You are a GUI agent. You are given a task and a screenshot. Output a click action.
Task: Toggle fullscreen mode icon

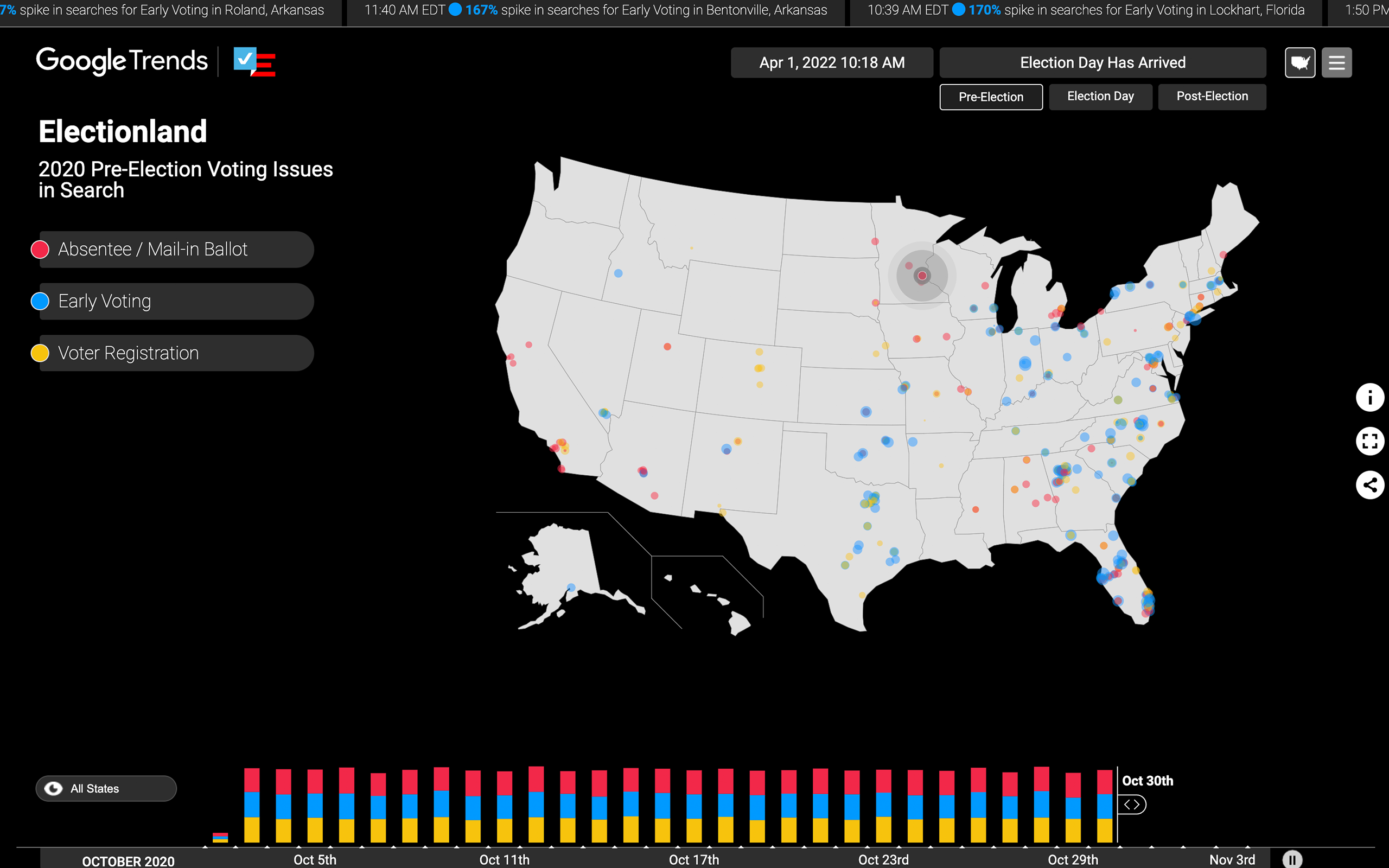tap(1369, 441)
